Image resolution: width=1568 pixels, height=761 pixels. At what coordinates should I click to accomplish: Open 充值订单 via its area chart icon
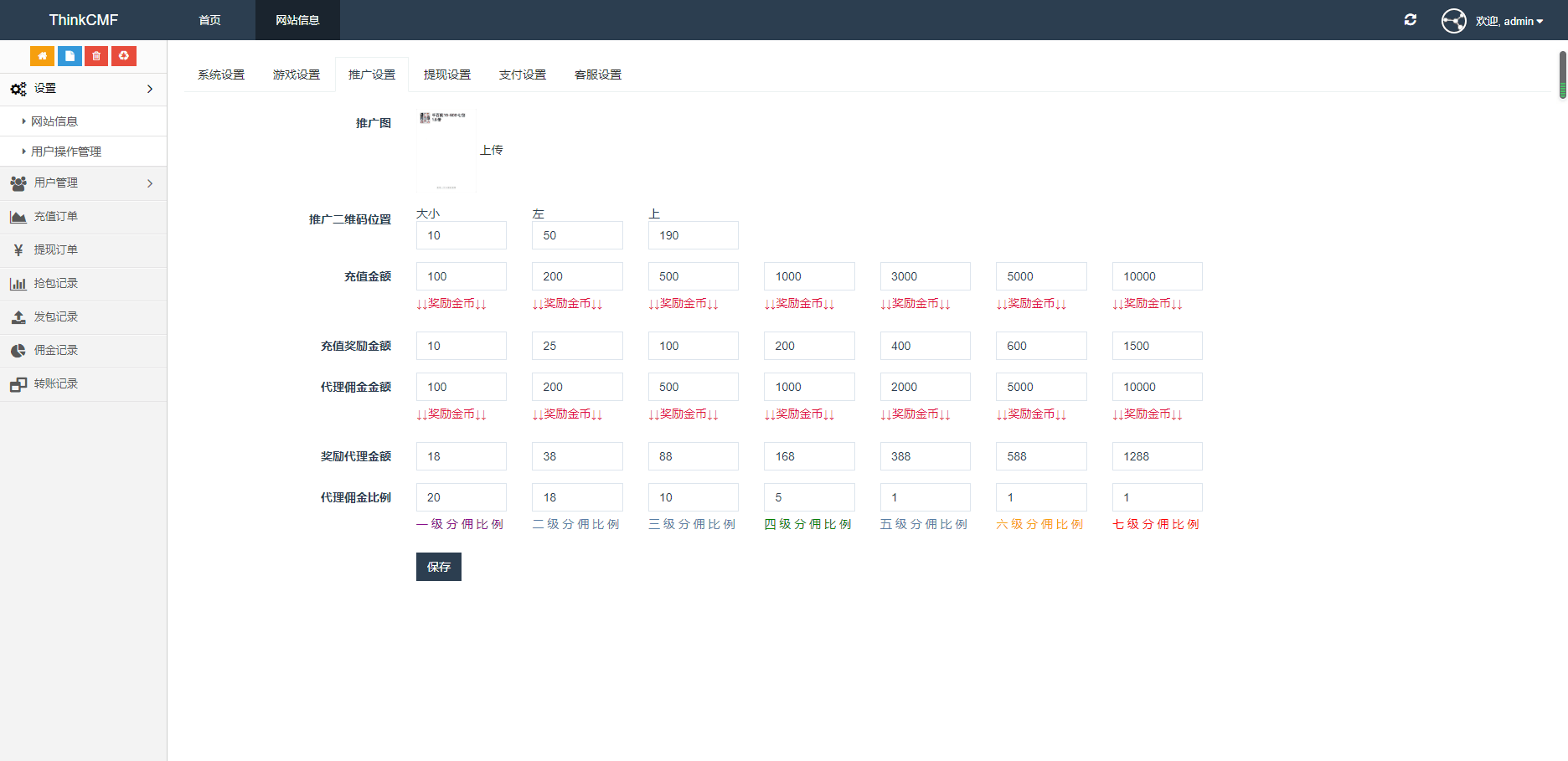point(18,217)
